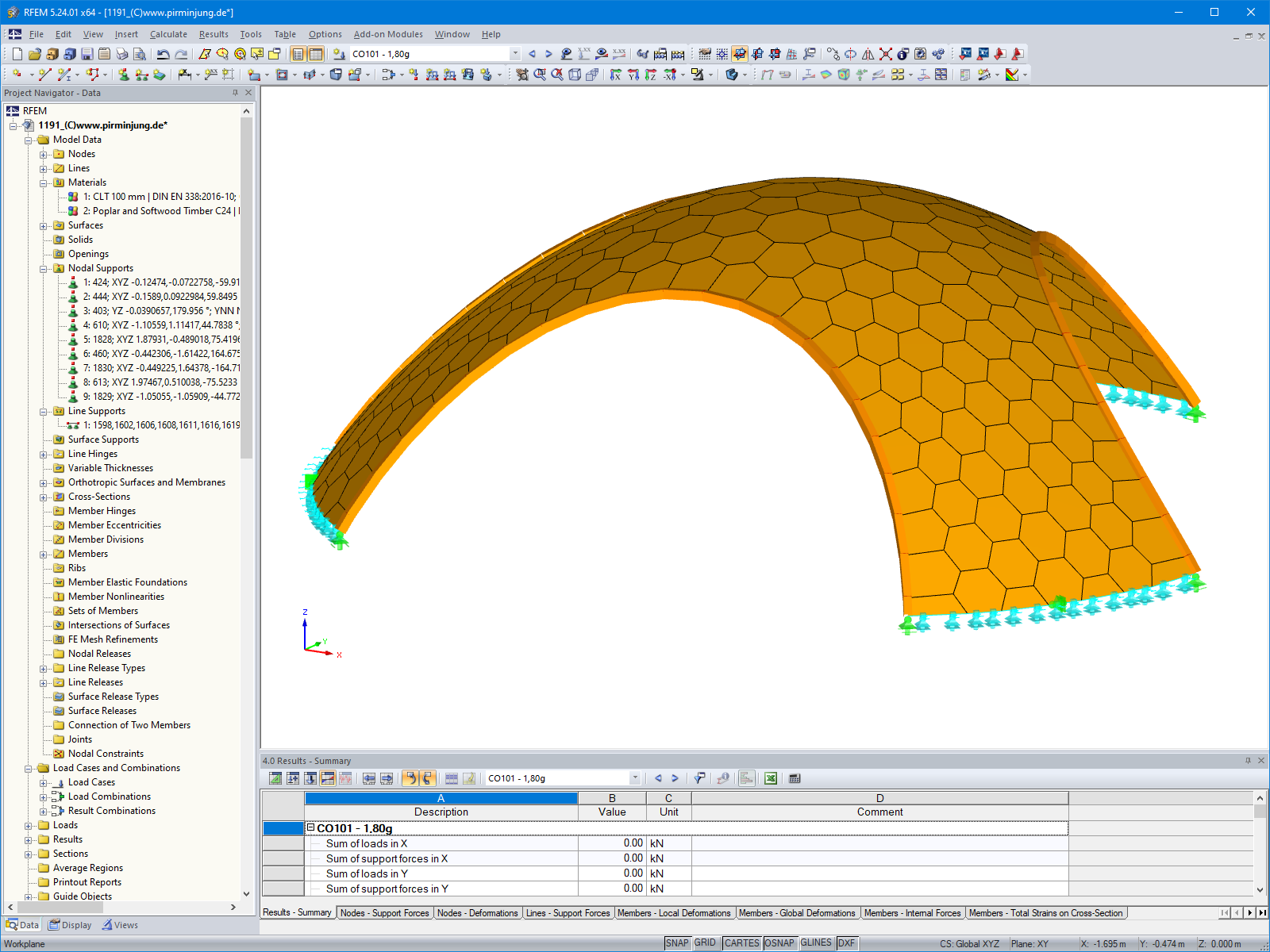The width and height of the screenshot is (1270, 952).
Task: Undo the last action
Action: pyautogui.click(x=161, y=54)
